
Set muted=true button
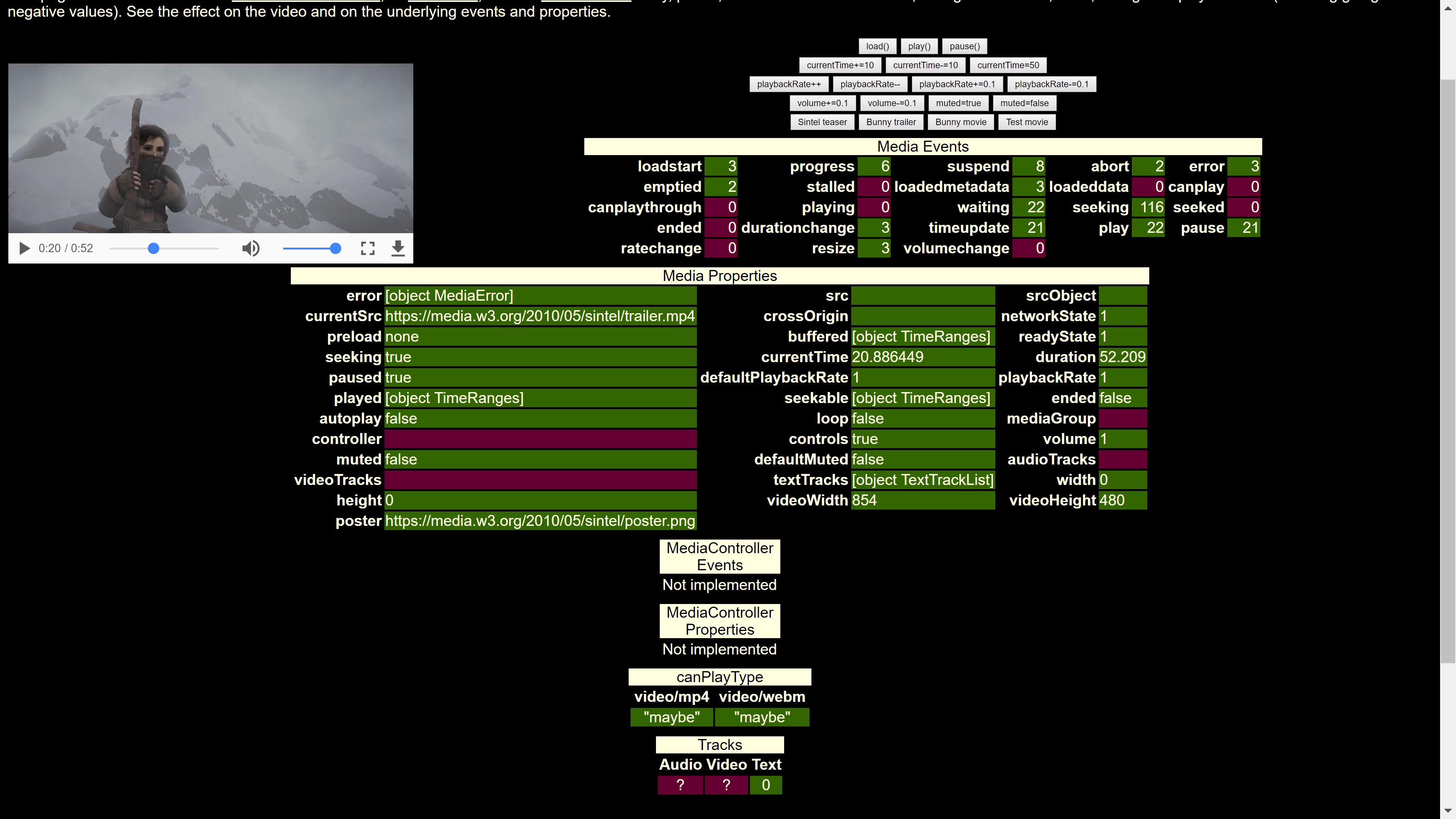click(958, 103)
